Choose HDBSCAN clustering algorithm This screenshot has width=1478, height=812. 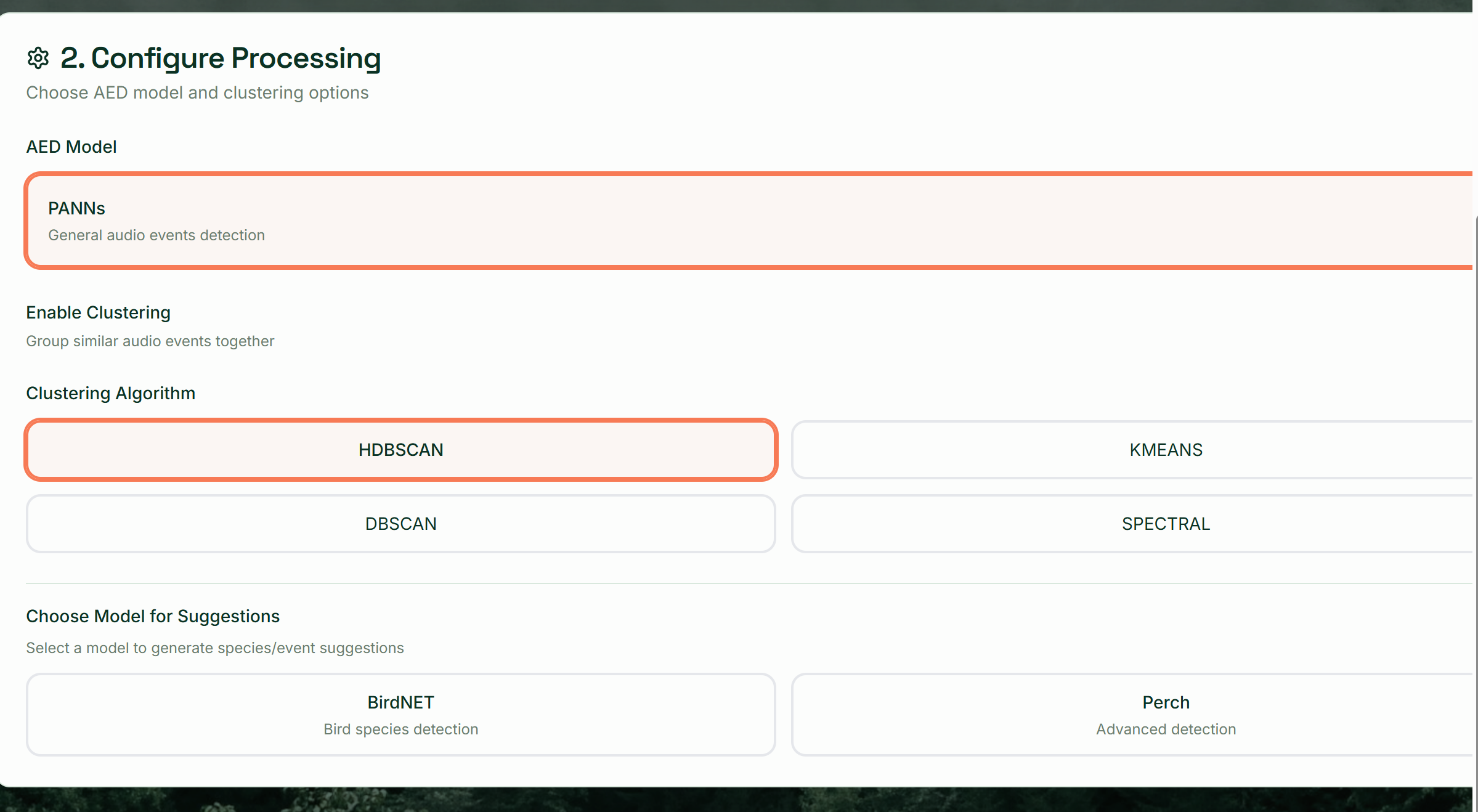400,450
